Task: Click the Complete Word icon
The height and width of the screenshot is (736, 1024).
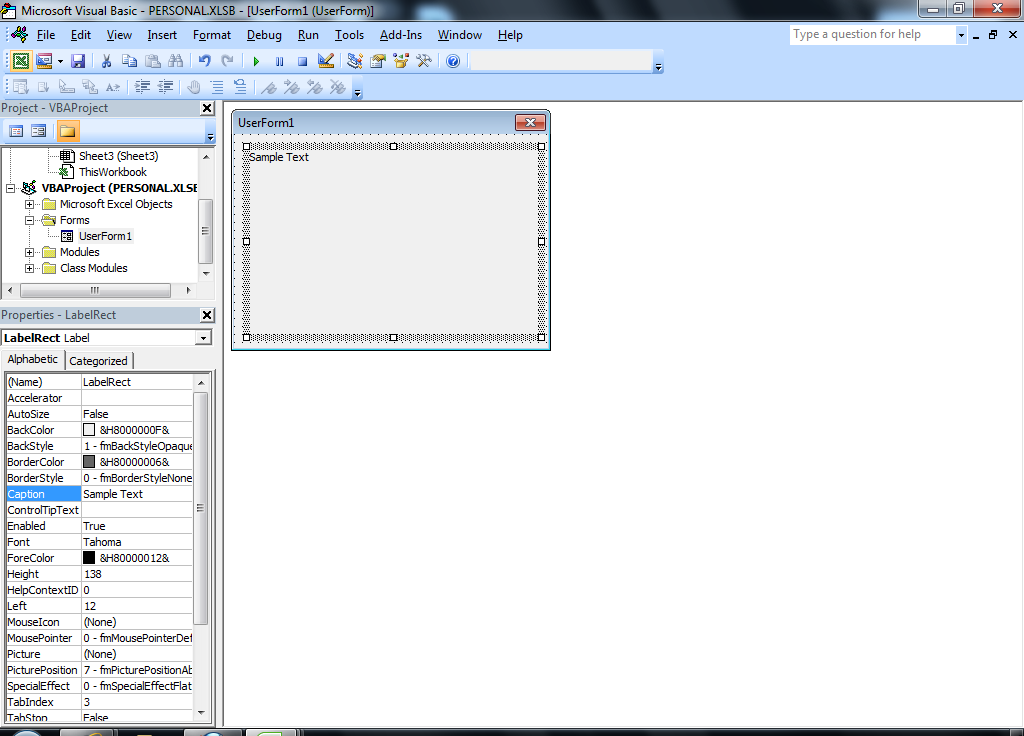Action: 113,86
